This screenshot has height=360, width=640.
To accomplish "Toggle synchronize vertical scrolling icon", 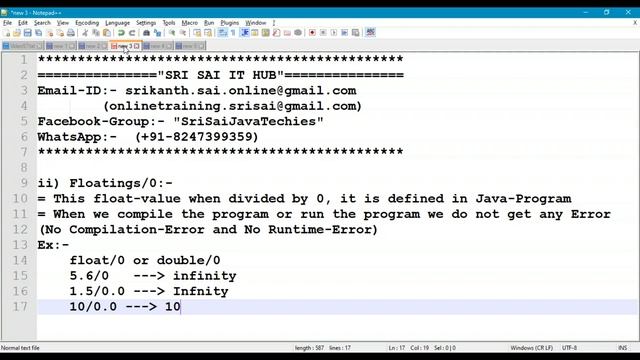I will pos(197,33).
